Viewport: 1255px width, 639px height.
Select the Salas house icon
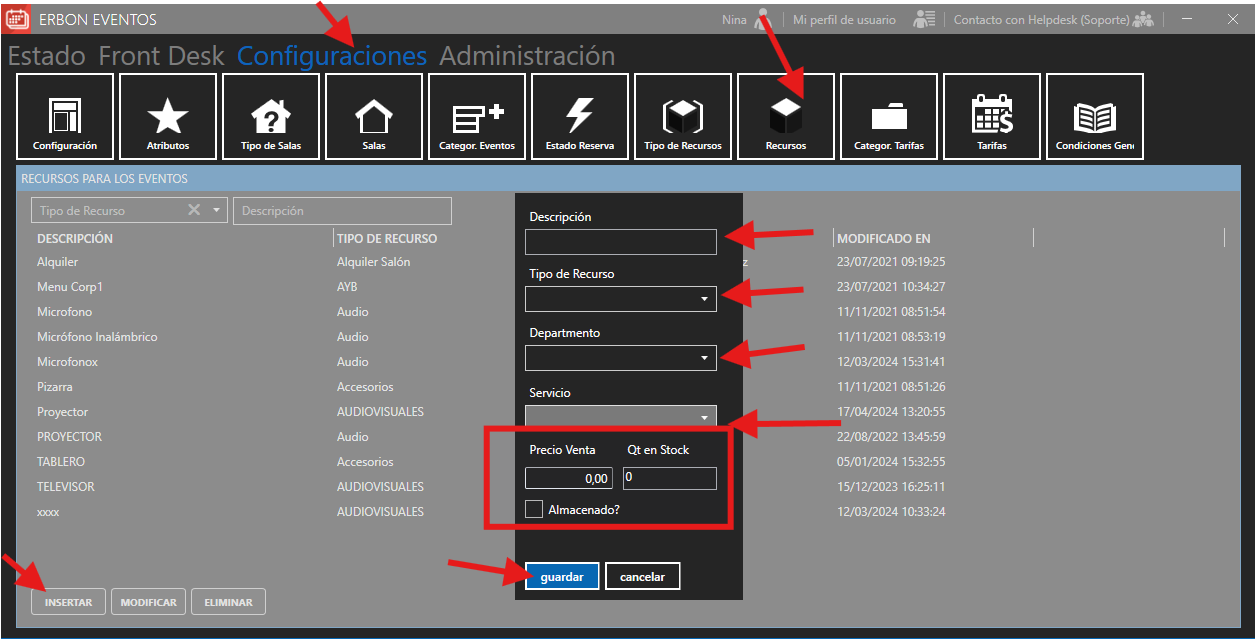pos(374,117)
